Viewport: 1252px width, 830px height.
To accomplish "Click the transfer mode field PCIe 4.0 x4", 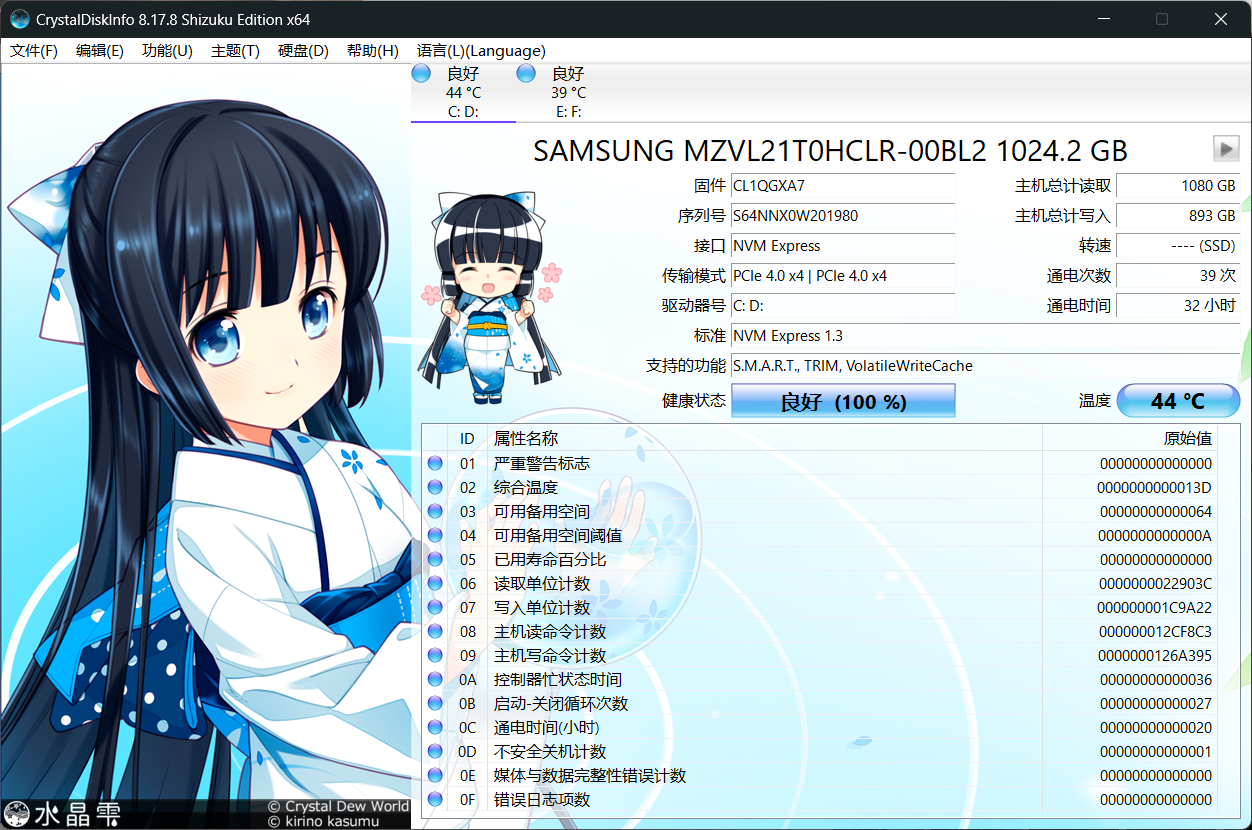I will [842, 276].
